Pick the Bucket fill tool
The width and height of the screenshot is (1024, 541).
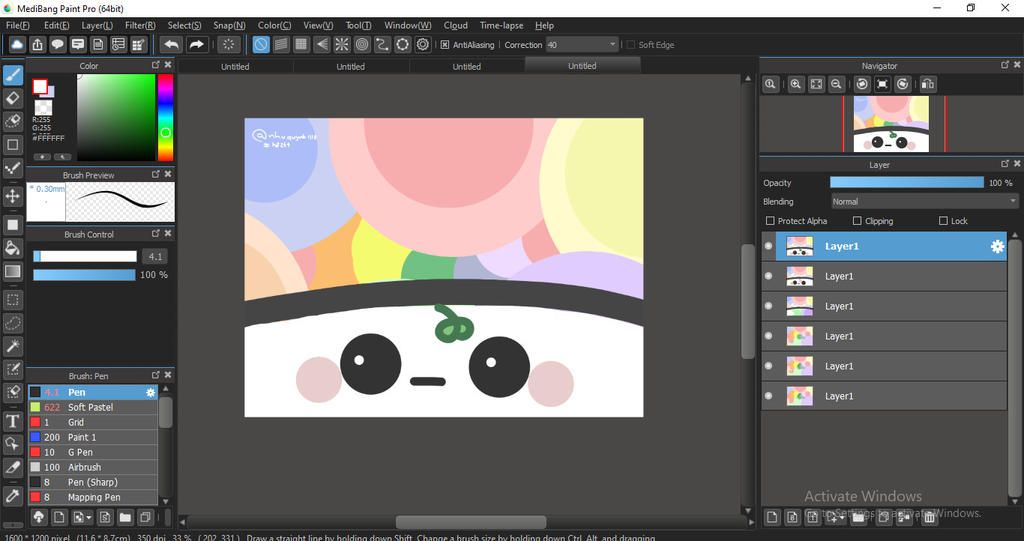pyautogui.click(x=13, y=247)
